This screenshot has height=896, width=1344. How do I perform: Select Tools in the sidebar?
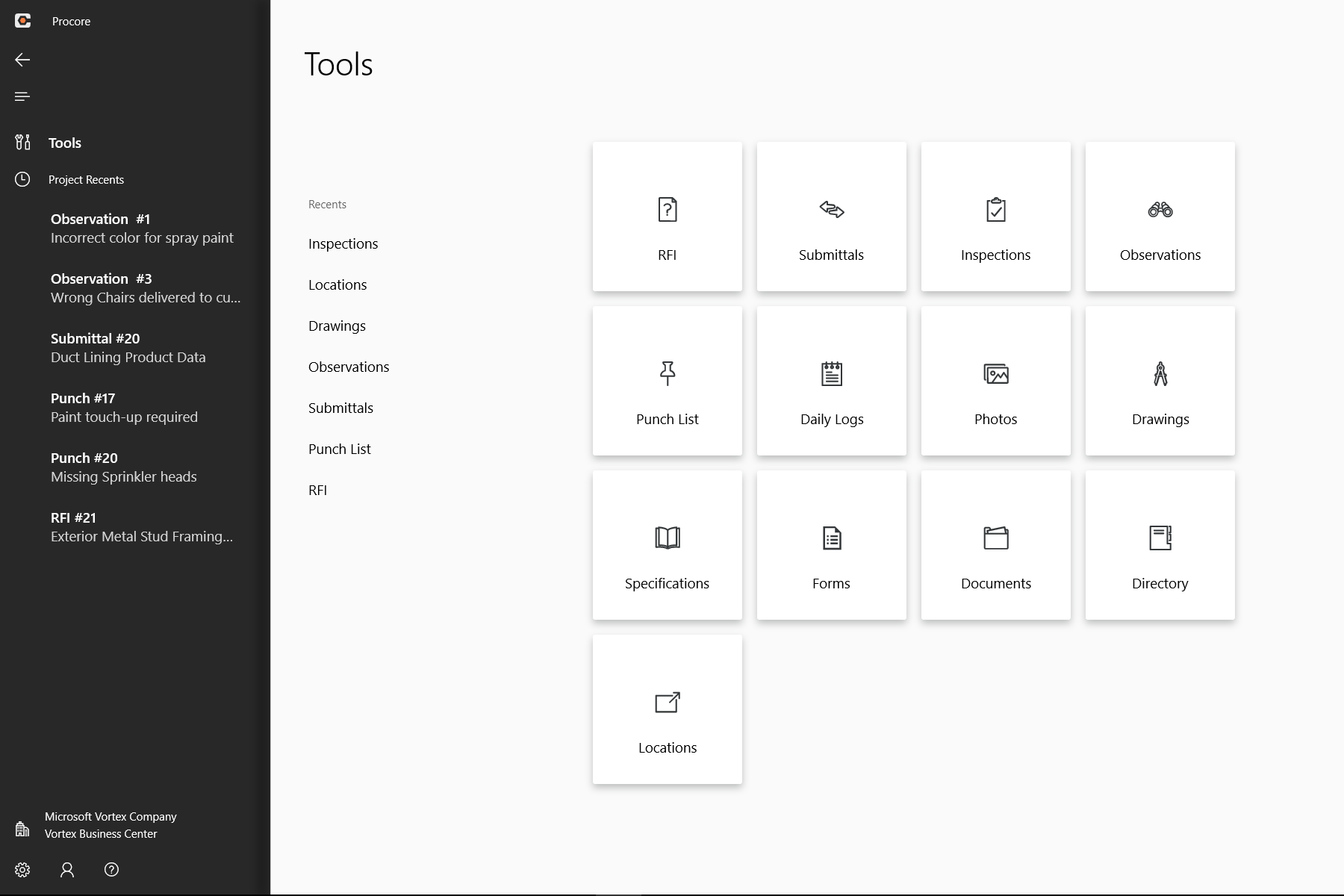coord(64,143)
